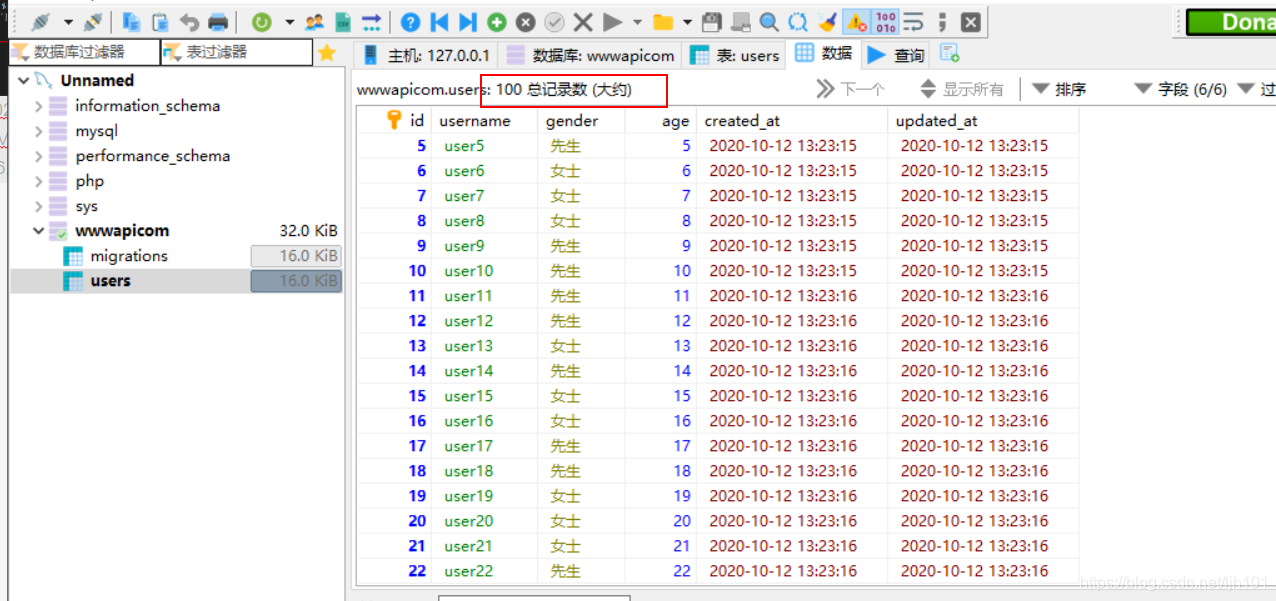Click the print icon
This screenshot has width=1276, height=601.
(217, 21)
